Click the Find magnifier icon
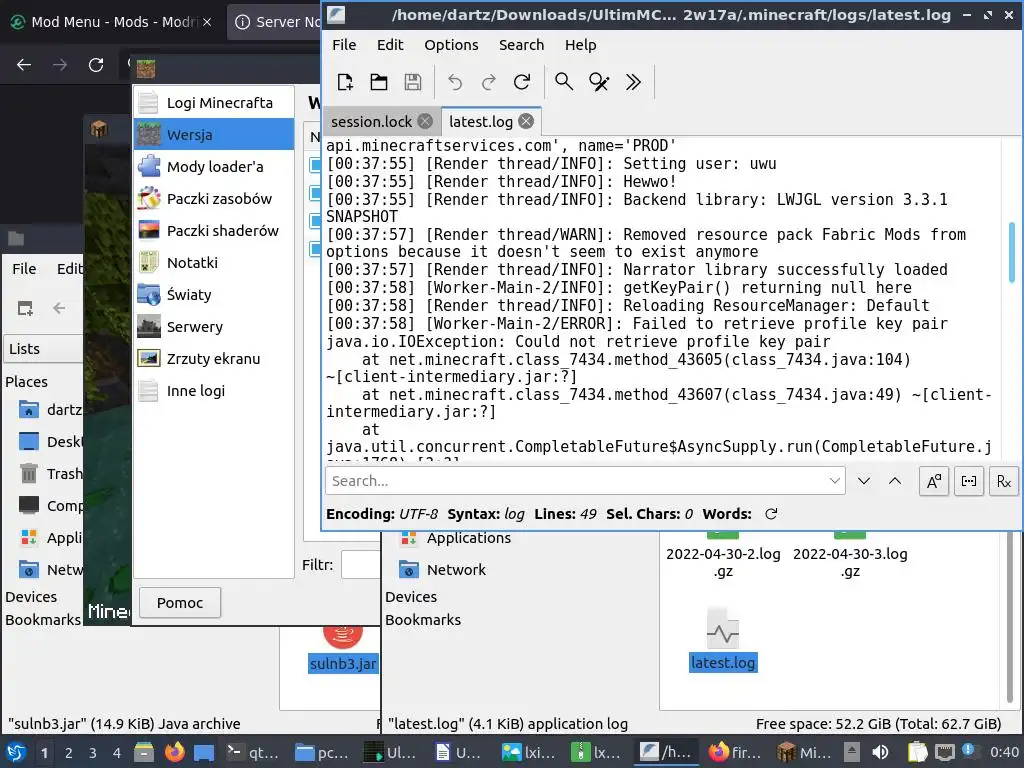 coord(564,82)
